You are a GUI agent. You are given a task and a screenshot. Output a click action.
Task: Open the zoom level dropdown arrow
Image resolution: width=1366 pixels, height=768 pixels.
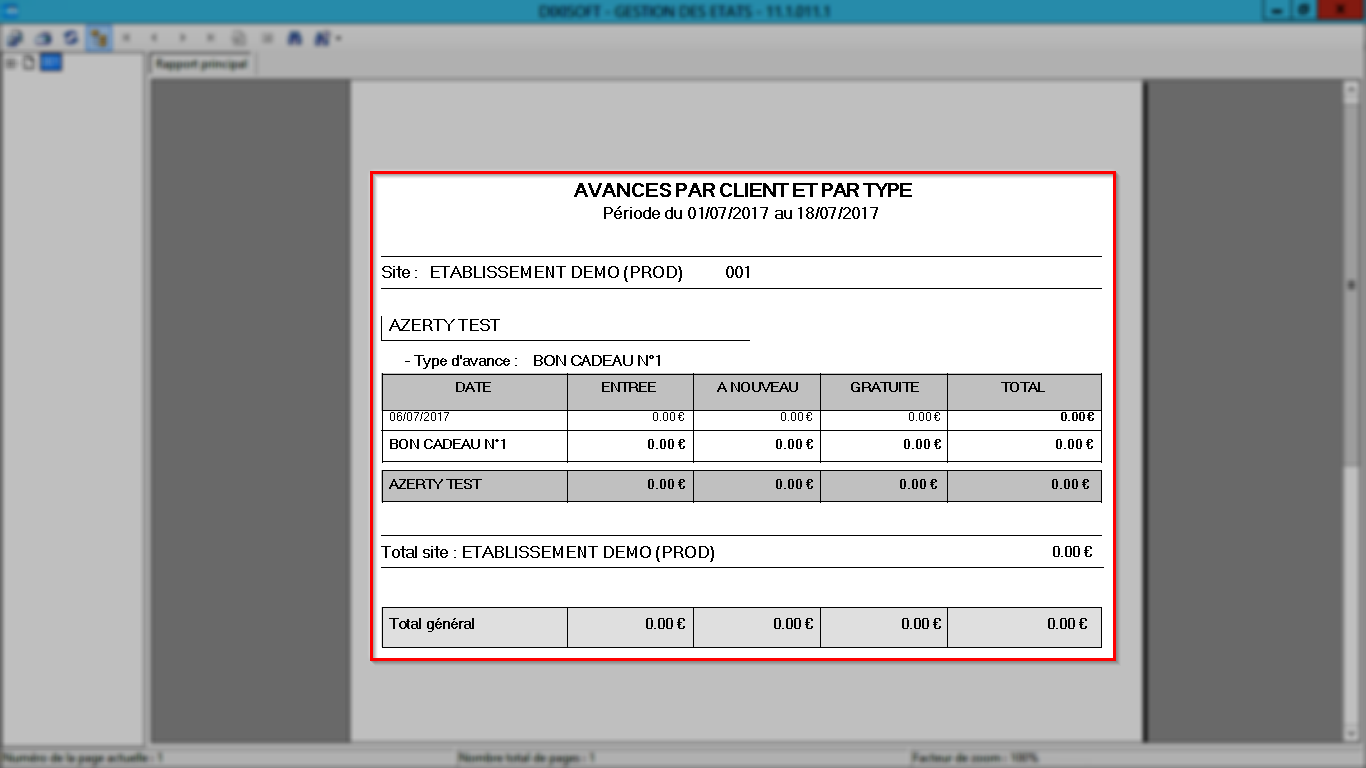point(339,38)
